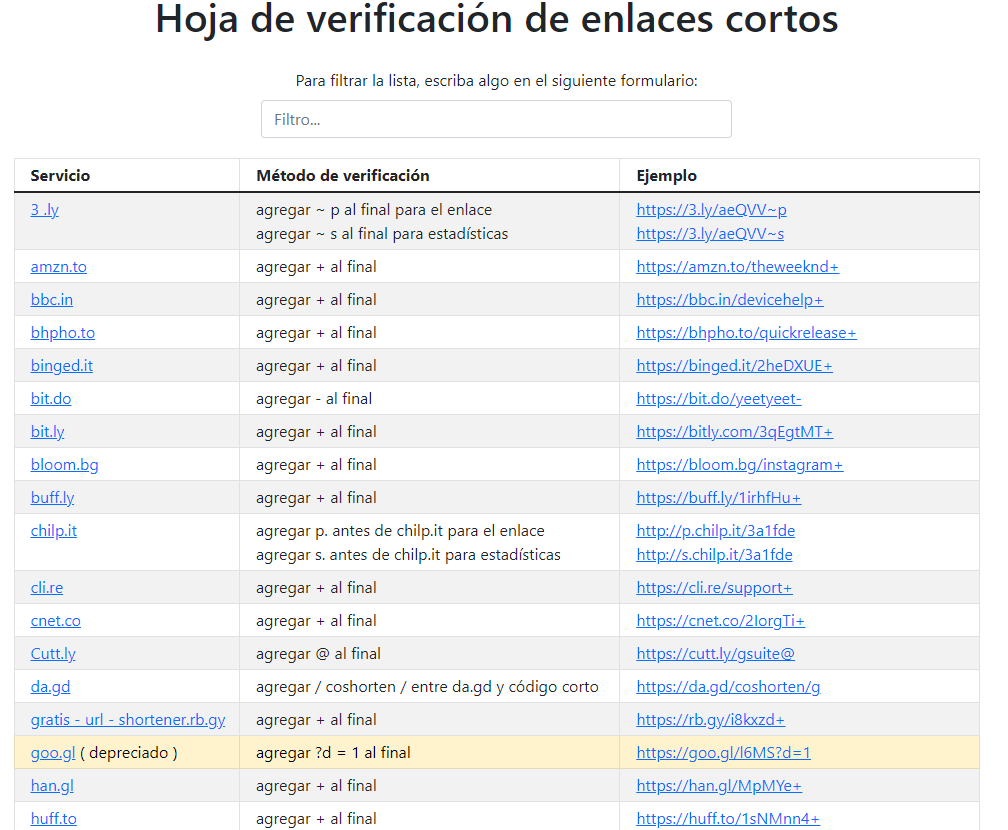Click text 'agregar ~ s al final para estadísticas'
The width and height of the screenshot is (1008, 830).
coord(382,233)
